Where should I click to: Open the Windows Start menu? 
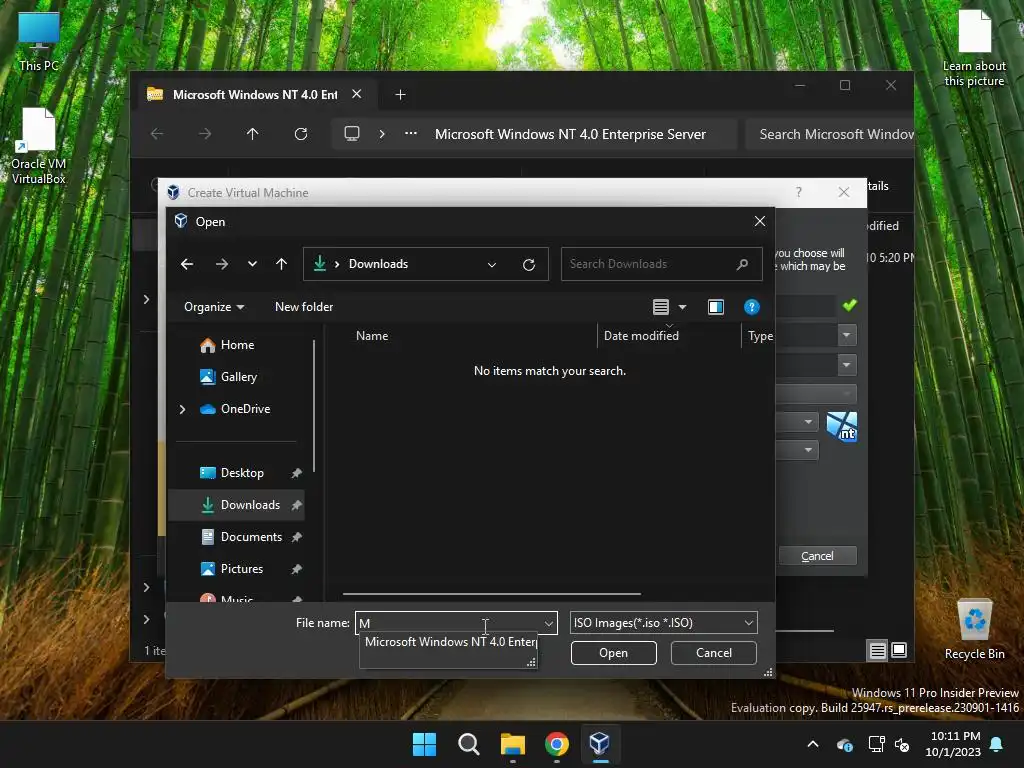click(424, 744)
